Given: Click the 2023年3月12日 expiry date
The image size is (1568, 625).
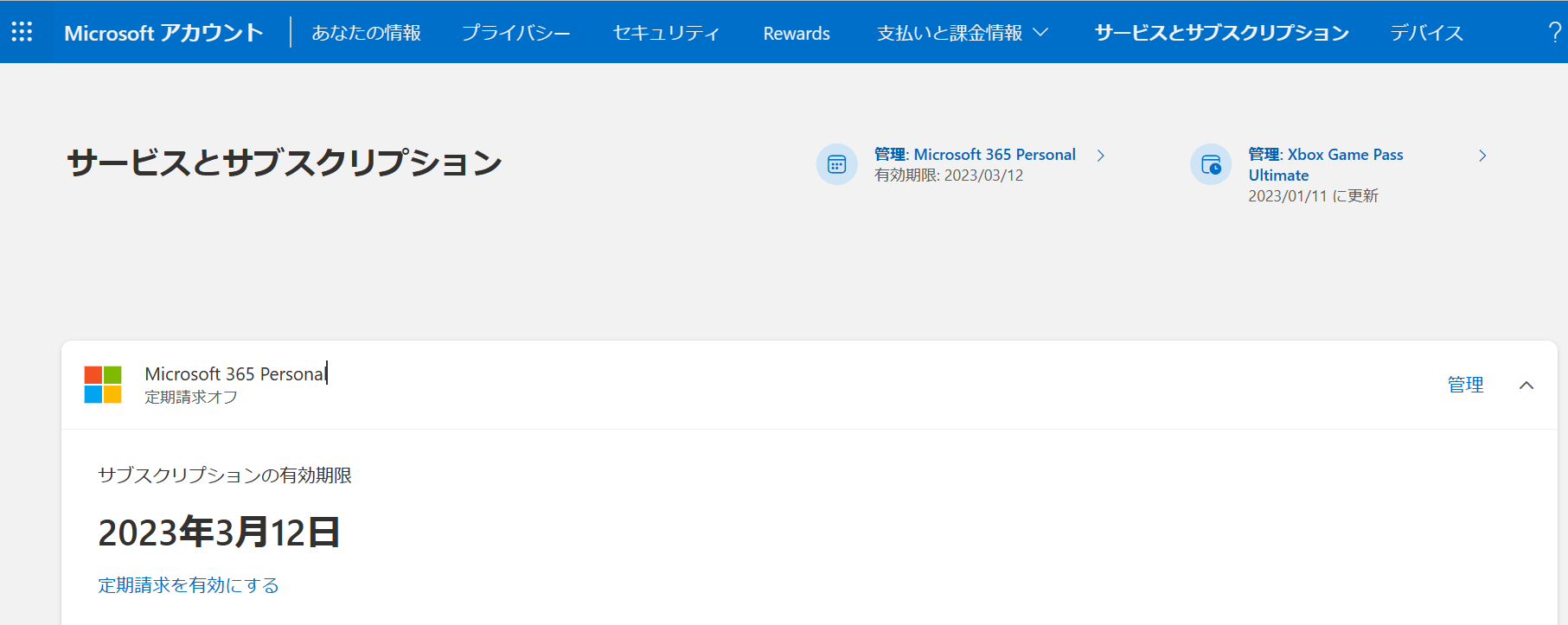Looking at the screenshot, I should point(219,532).
